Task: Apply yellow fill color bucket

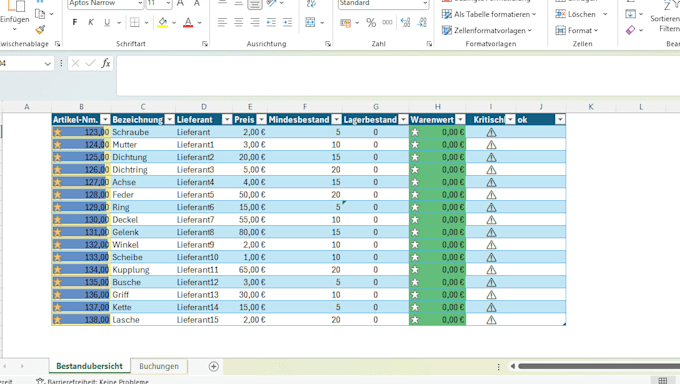Action: [x=163, y=22]
